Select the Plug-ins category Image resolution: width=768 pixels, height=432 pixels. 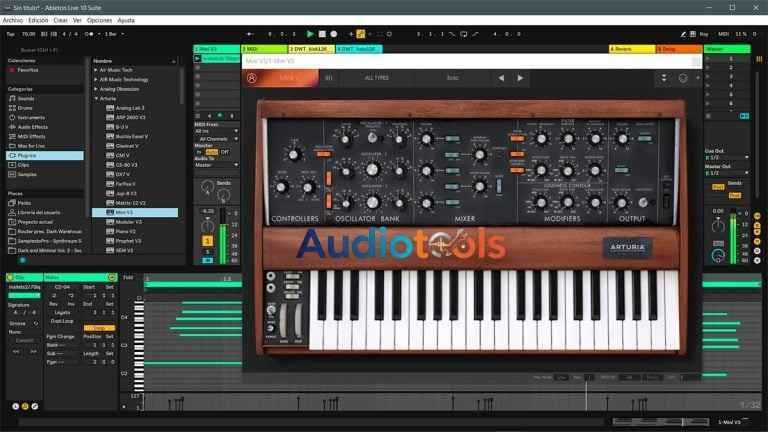coord(45,155)
